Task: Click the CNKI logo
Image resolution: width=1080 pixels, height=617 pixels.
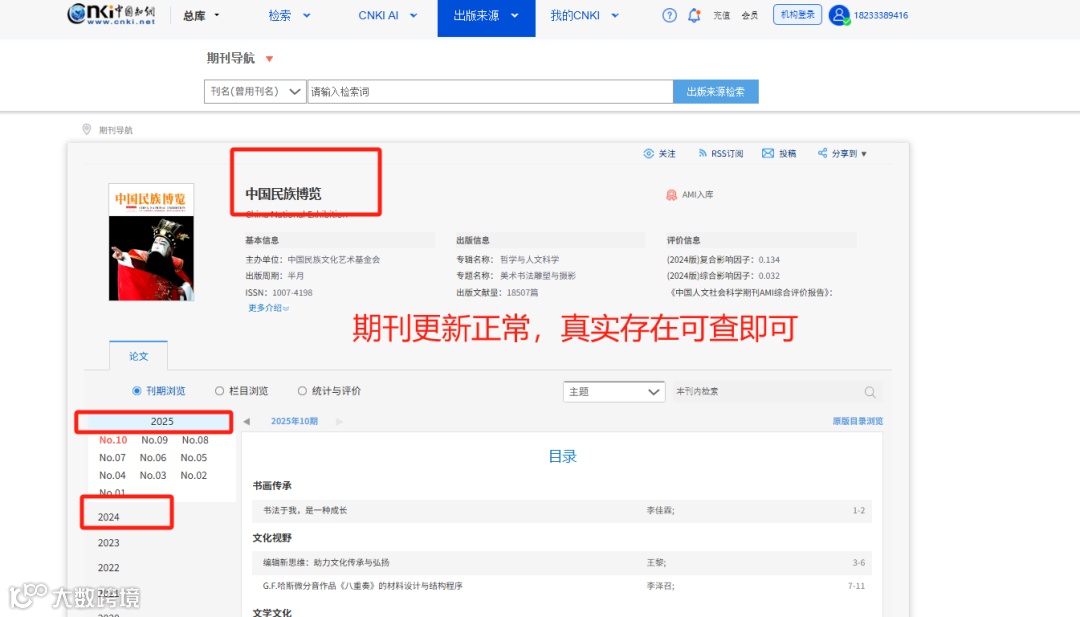Action: (x=112, y=14)
